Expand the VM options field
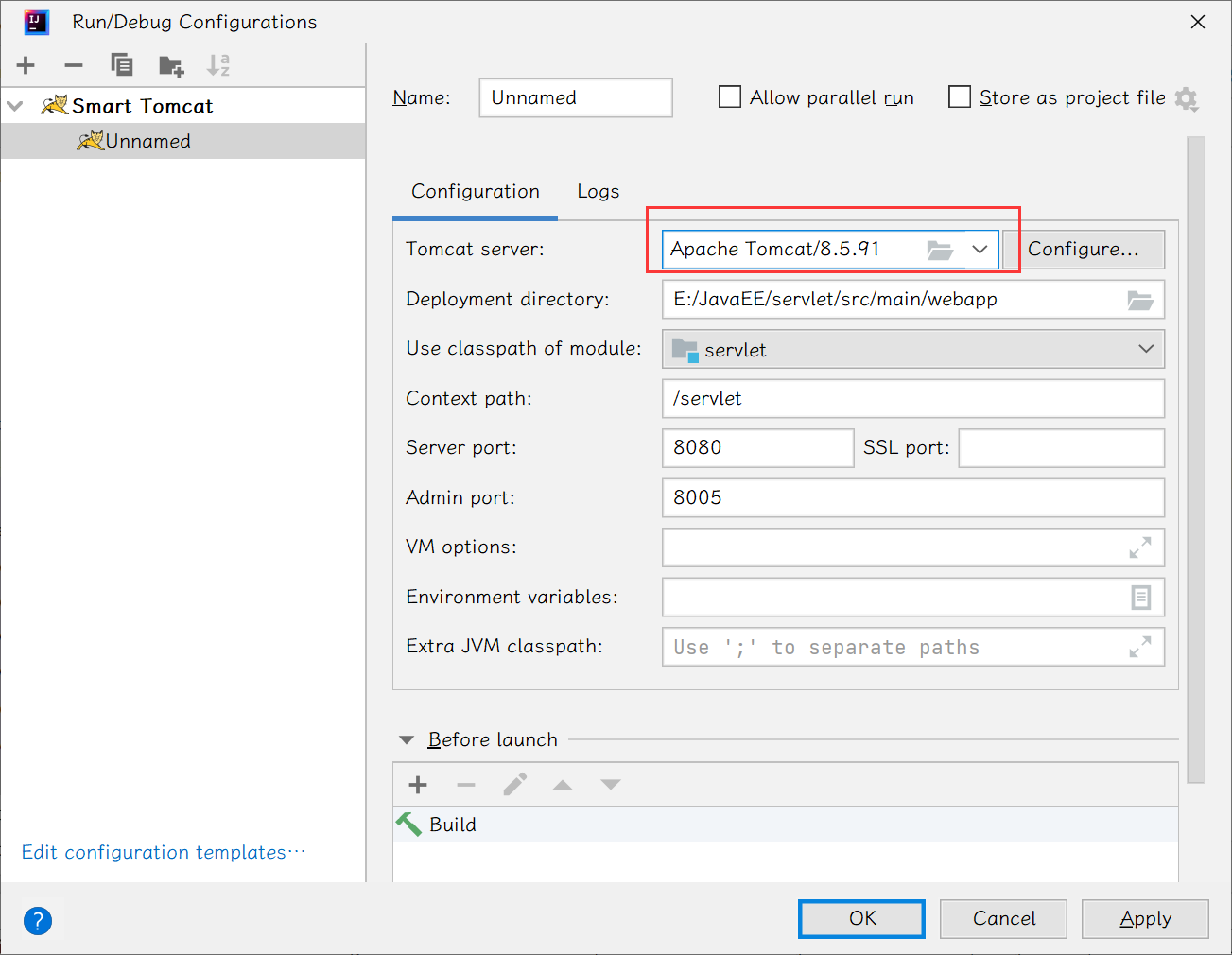The height and width of the screenshot is (955, 1232). [1140, 547]
